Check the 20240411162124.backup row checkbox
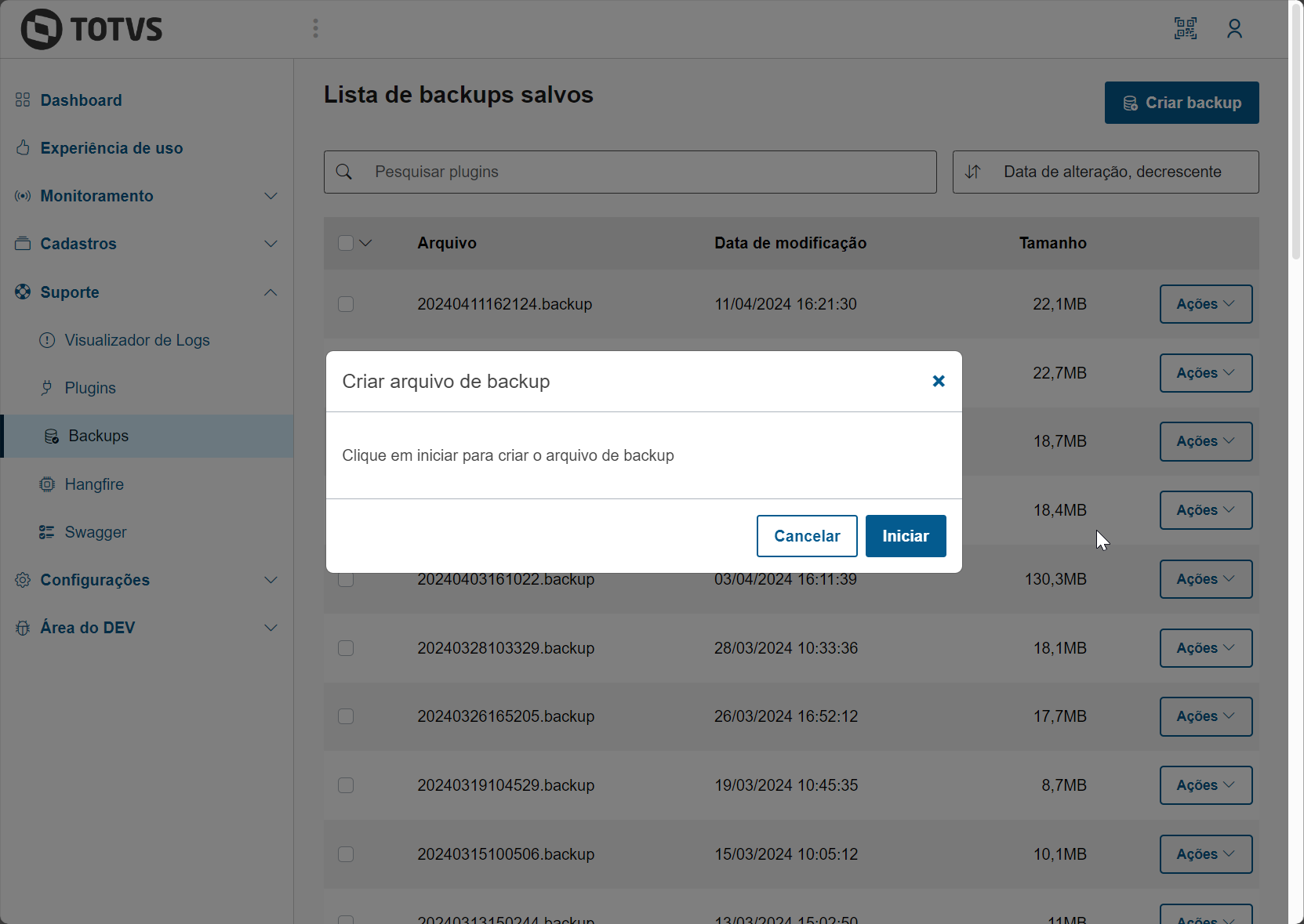 coord(346,304)
